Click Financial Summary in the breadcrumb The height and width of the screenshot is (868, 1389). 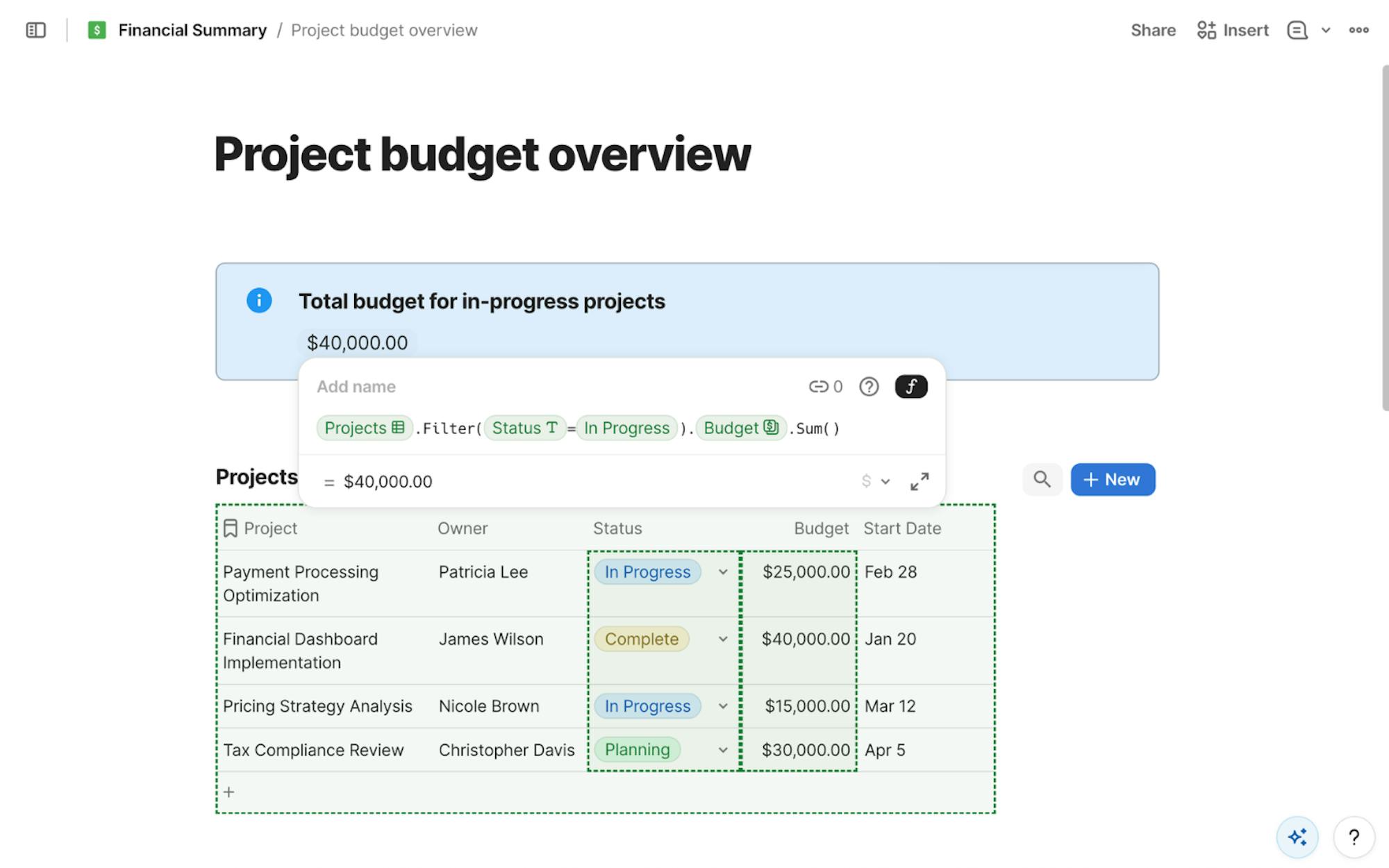[x=192, y=31]
